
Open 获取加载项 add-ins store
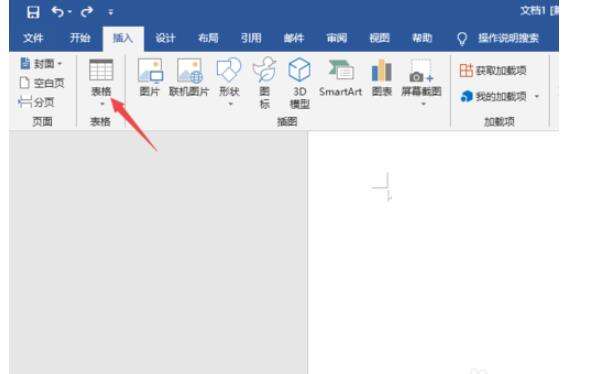pyautogui.click(x=493, y=70)
